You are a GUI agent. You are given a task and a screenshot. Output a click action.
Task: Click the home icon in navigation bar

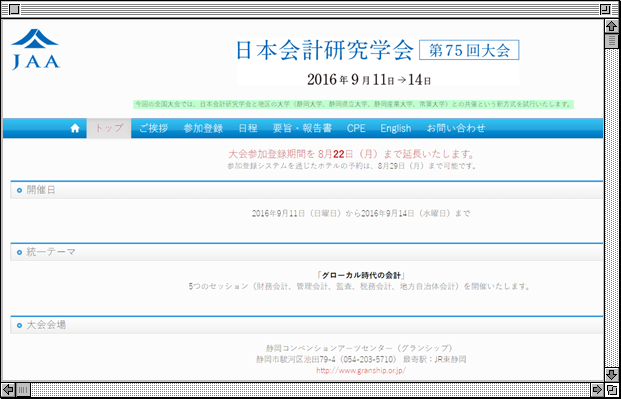point(75,128)
